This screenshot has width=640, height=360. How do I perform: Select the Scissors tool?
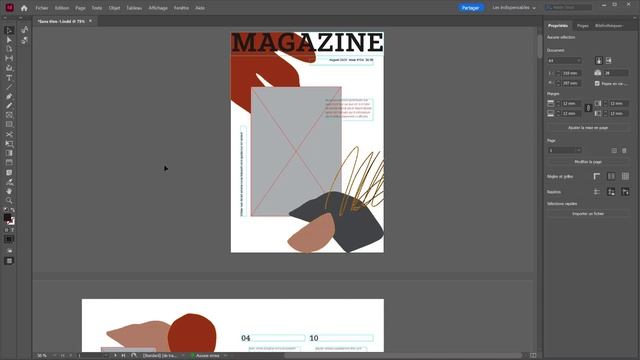[x=9, y=134]
